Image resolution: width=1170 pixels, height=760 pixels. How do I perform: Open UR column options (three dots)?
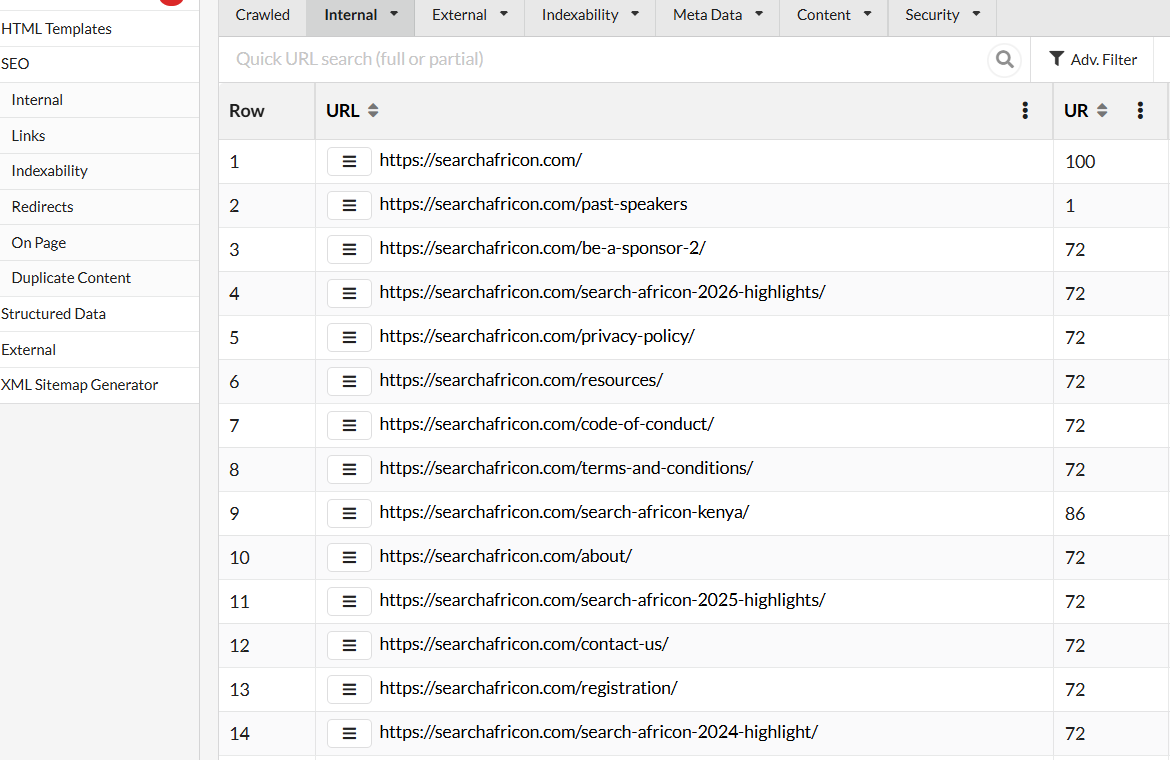click(1140, 110)
